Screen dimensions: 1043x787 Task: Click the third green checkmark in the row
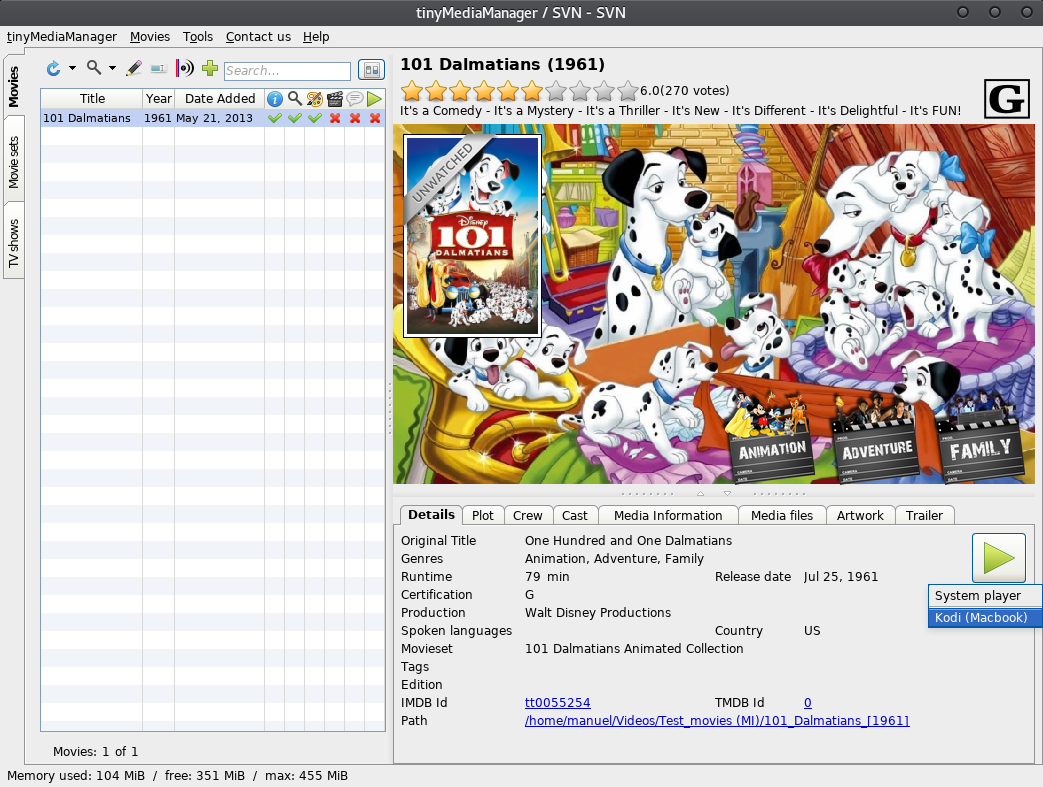click(x=315, y=118)
